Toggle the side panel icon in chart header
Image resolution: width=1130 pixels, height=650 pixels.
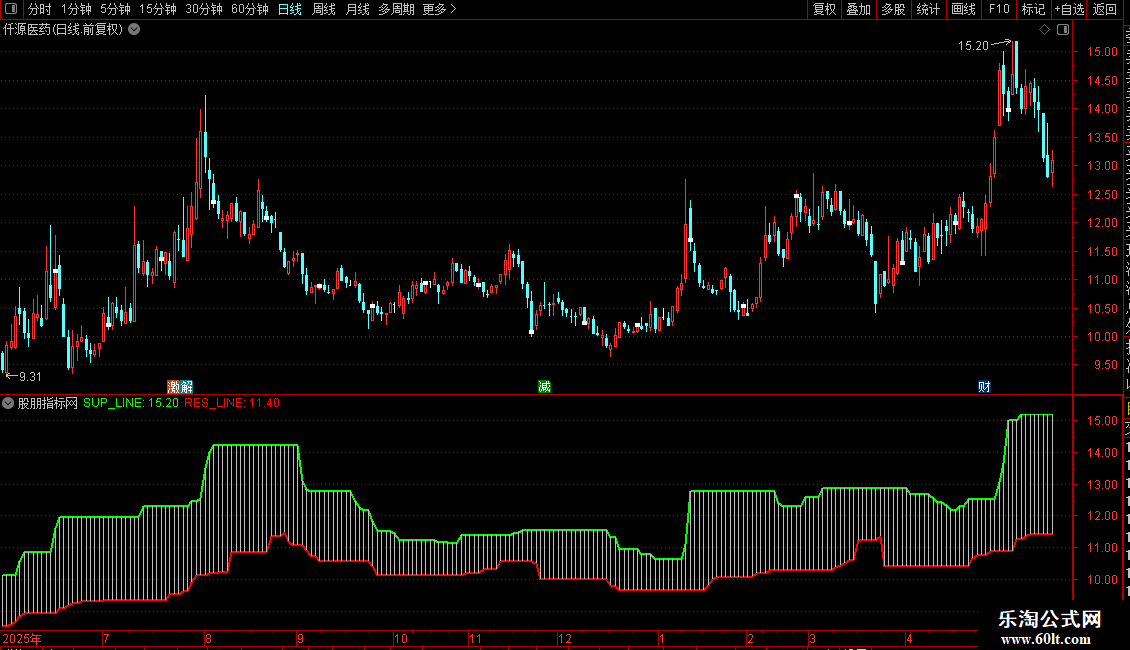coord(1063,30)
